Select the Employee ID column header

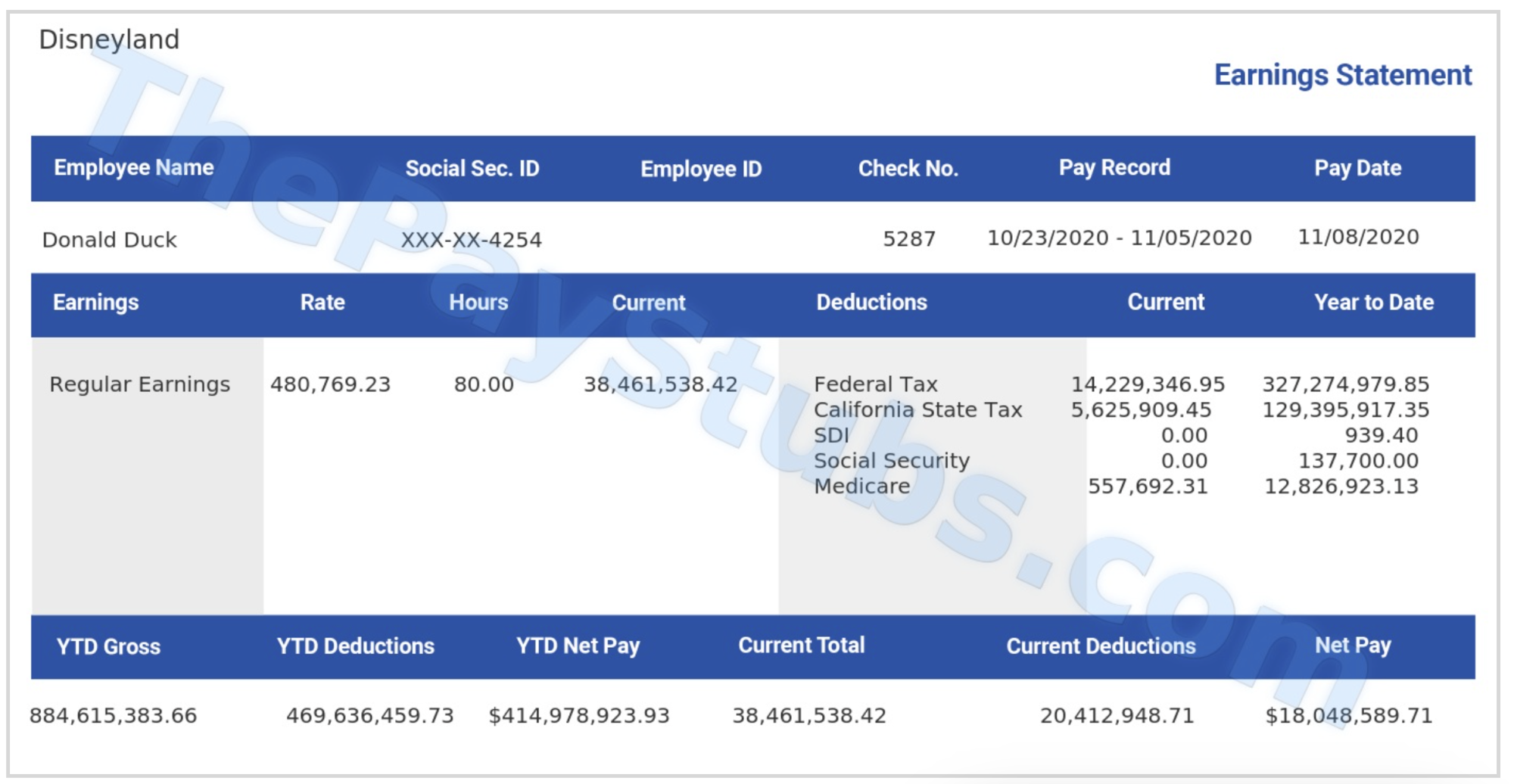point(700,169)
